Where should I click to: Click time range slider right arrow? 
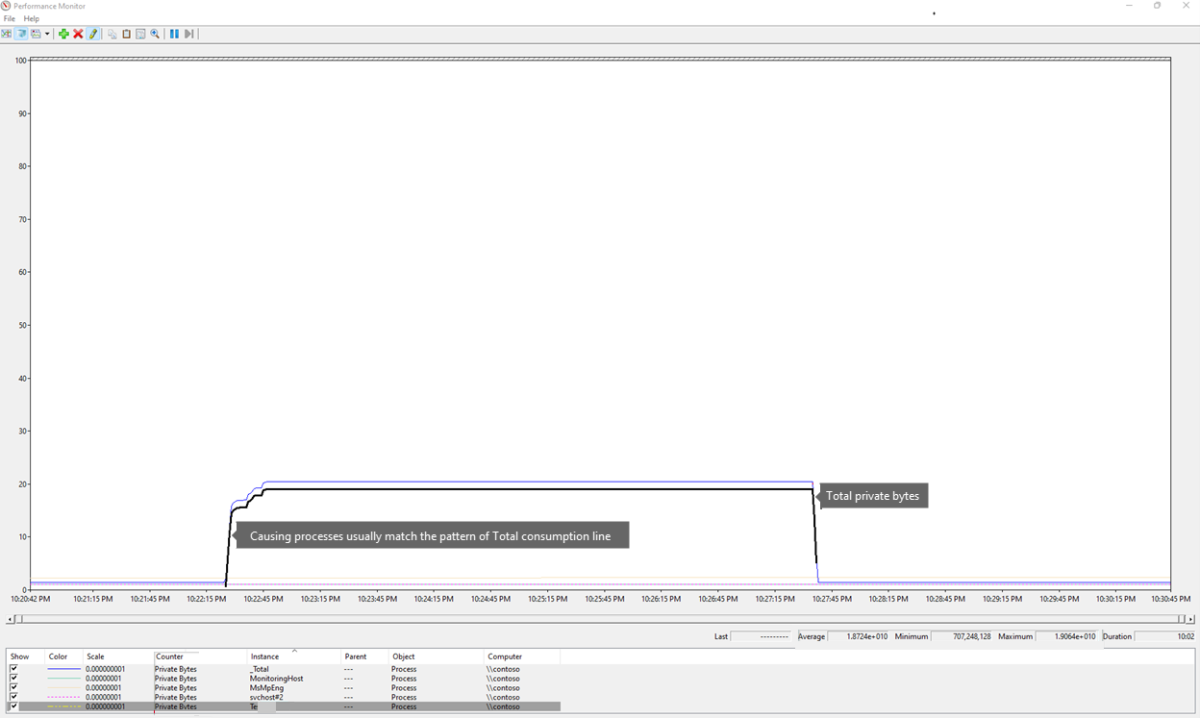[x=1190, y=619]
